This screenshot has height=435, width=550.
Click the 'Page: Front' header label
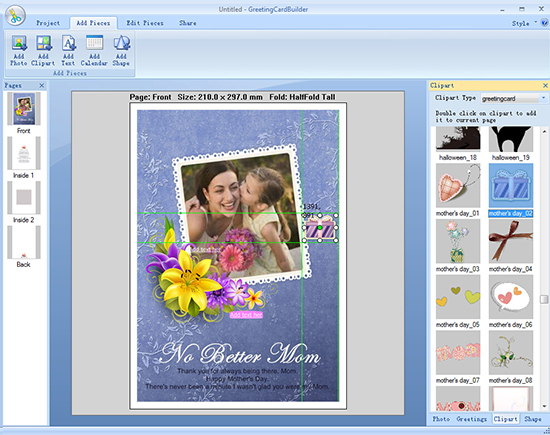[x=150, y=97]
